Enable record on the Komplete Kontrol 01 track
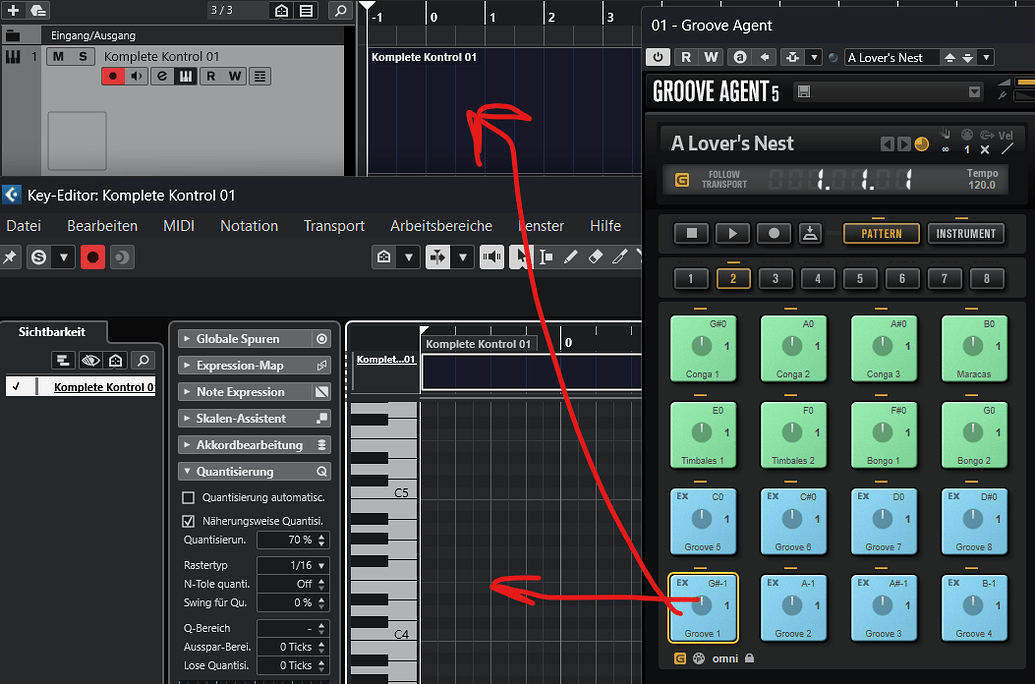 tap(112, 75)
